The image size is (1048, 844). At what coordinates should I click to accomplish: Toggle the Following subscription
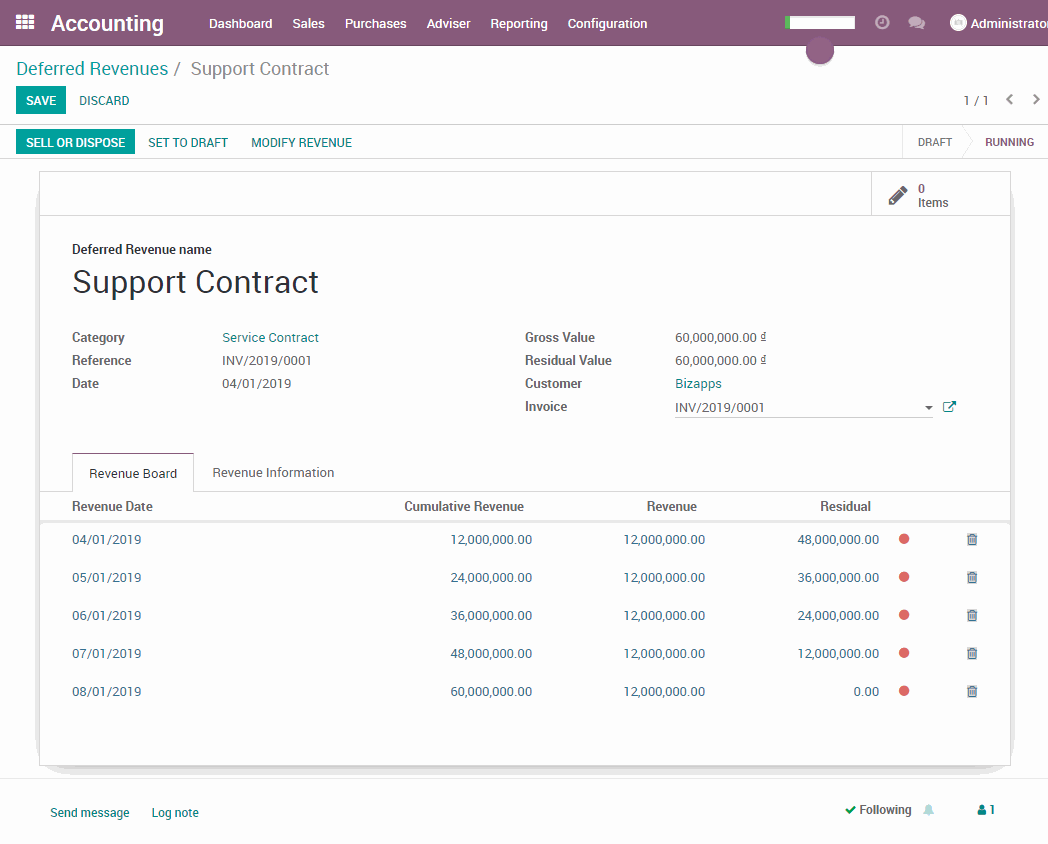[x=878, y=810]
